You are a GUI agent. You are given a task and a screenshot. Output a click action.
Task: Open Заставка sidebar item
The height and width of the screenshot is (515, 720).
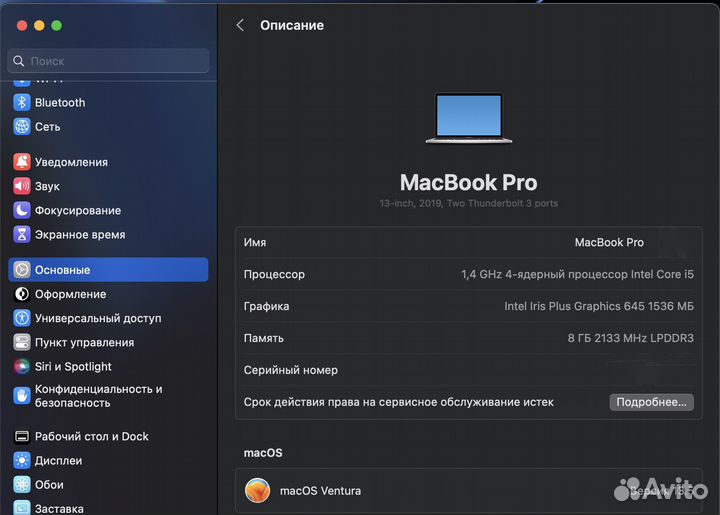(108, 508)
